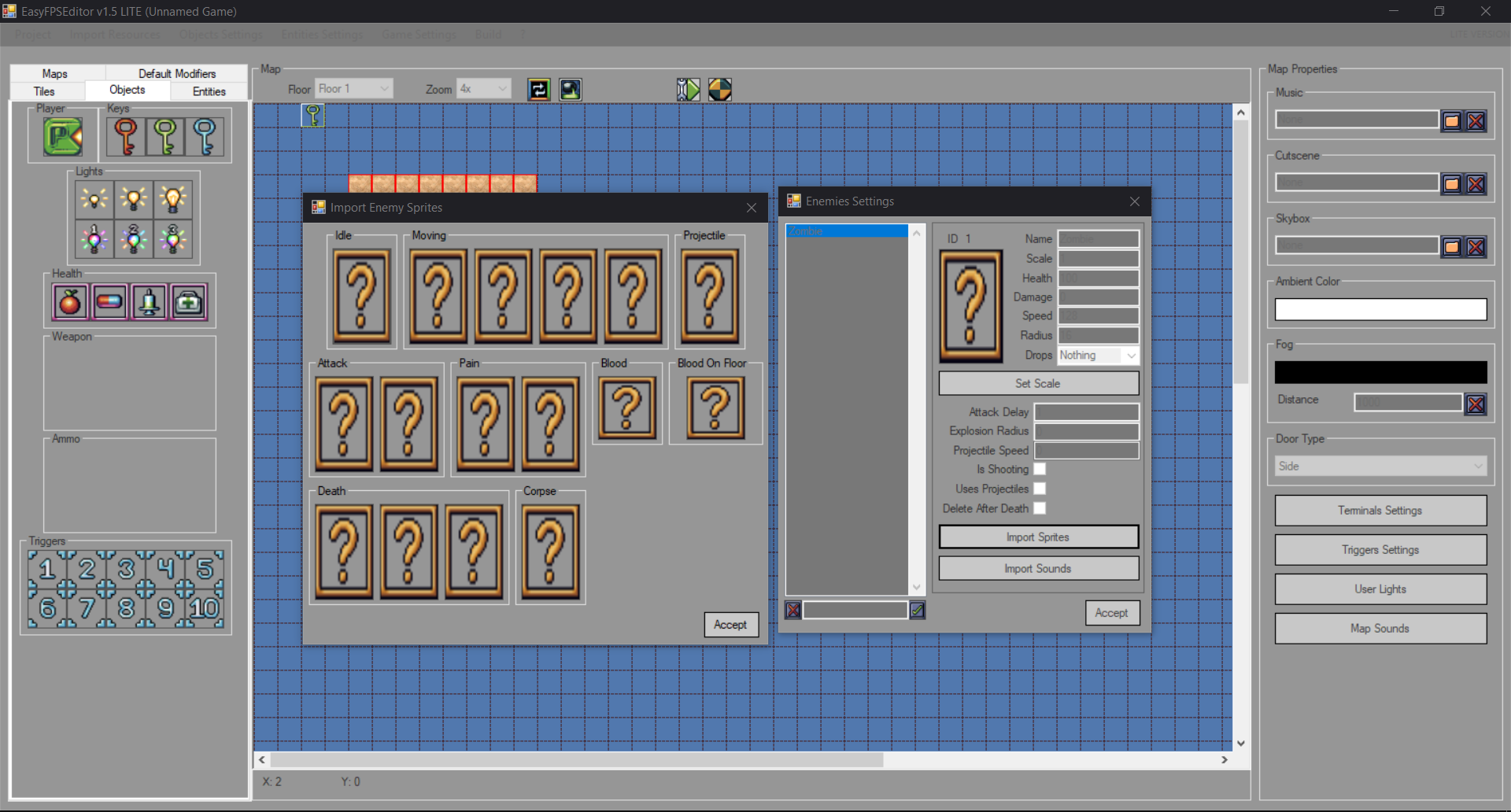
Task: Open the Game Settings menu
Action: click(x=419, y=35)
